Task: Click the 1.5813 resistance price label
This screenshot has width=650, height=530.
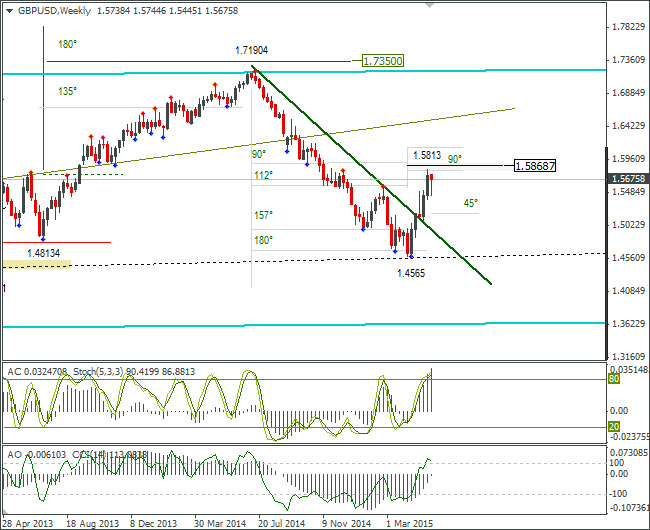Action: point(427,155)
